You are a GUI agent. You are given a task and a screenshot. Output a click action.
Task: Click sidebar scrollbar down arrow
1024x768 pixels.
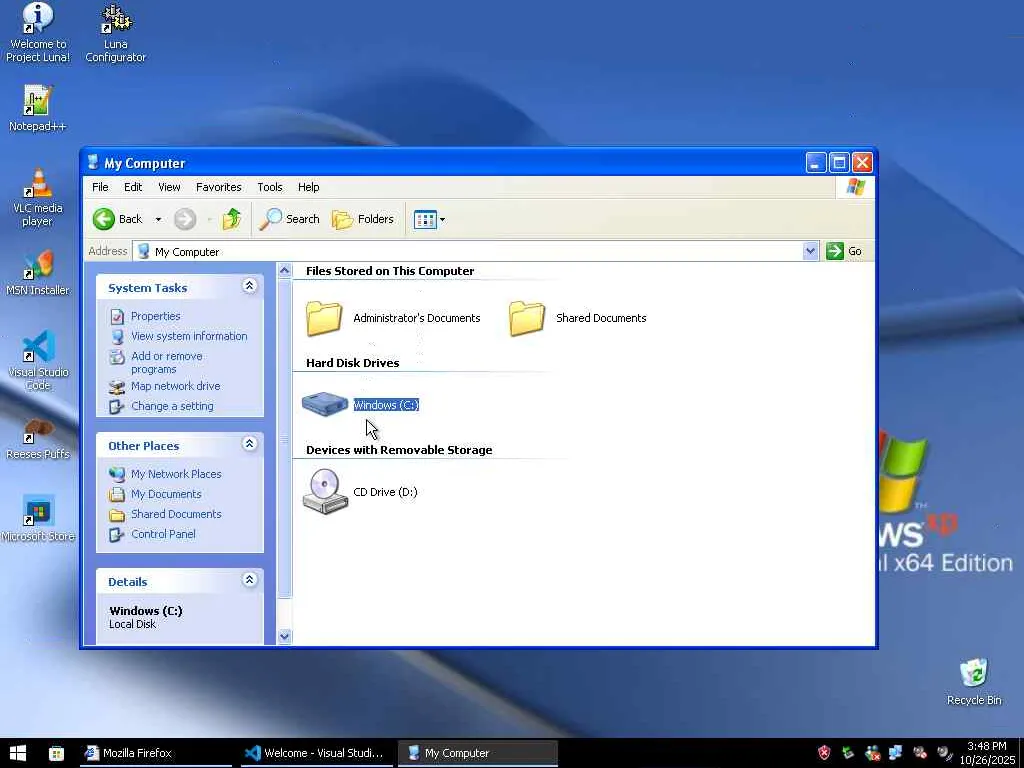coord(285,636)
